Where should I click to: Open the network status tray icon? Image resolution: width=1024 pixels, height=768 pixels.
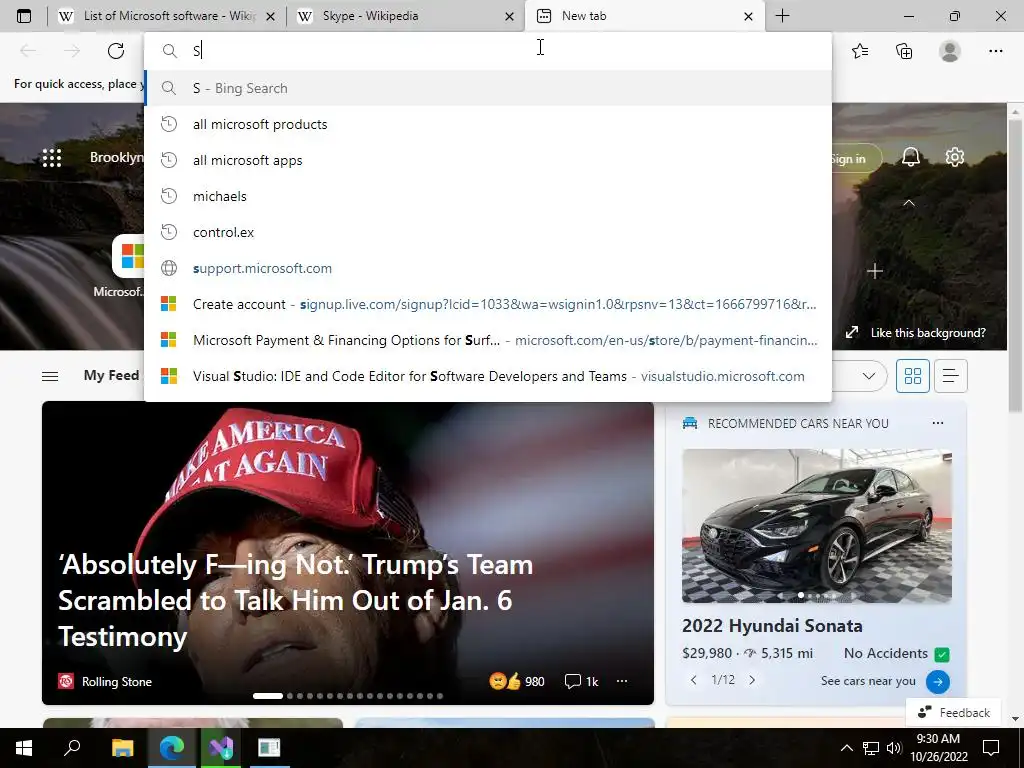coord(870,748)
